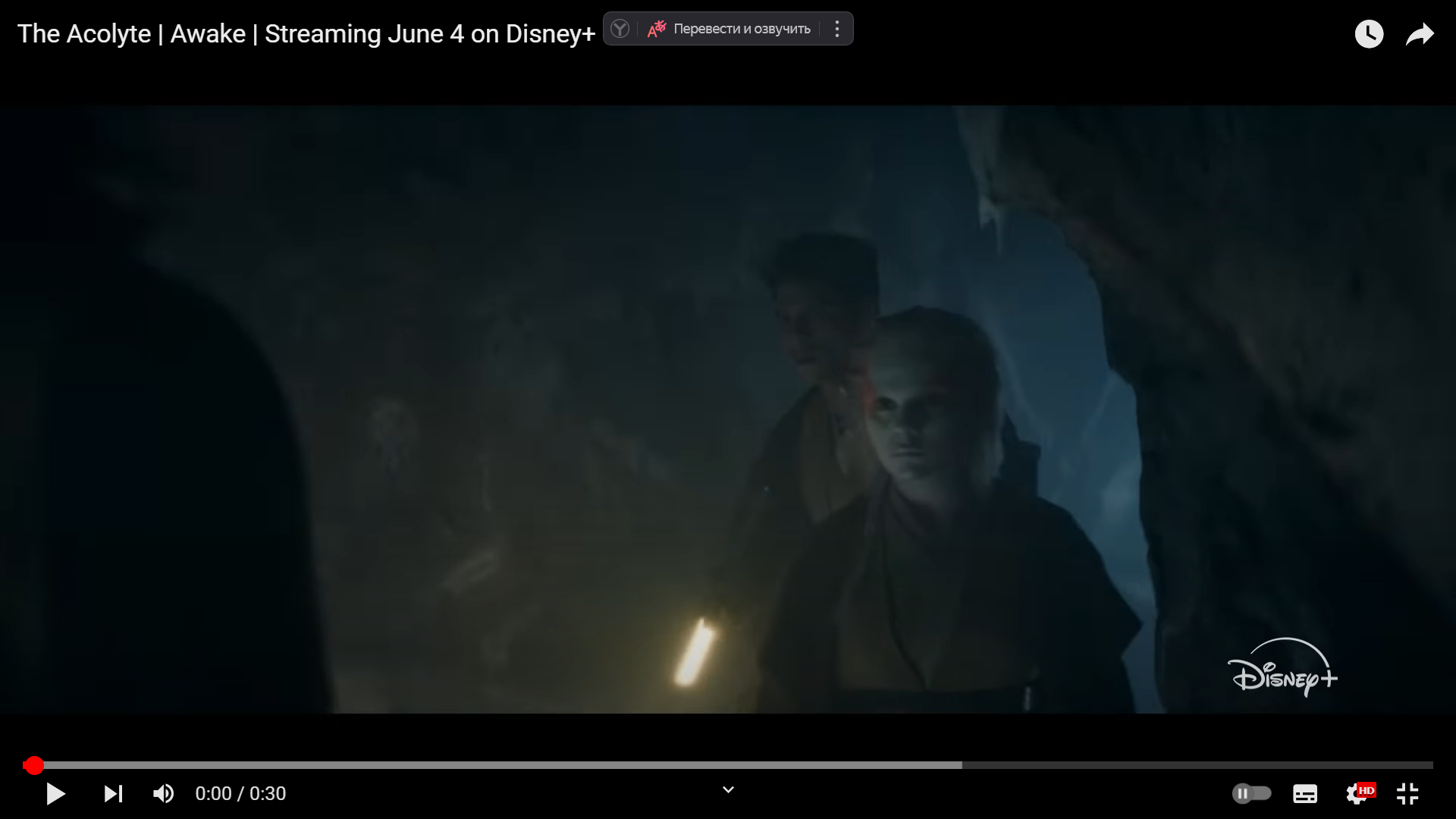Viewport: 1456px width, 819px height.
Task: Click the Watch later clock icon
Action: 1369,34
